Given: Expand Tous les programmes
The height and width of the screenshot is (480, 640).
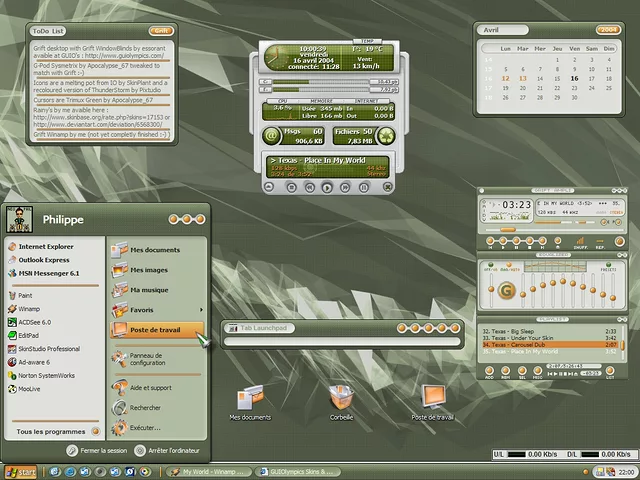Looking at the screenshot, I should pos(52,431).
